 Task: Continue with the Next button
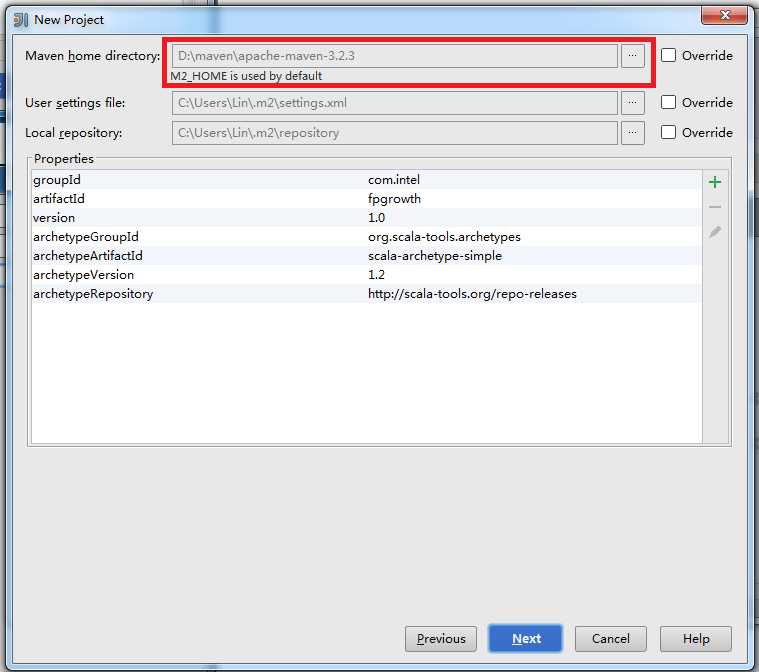click(x=526, y=639)
